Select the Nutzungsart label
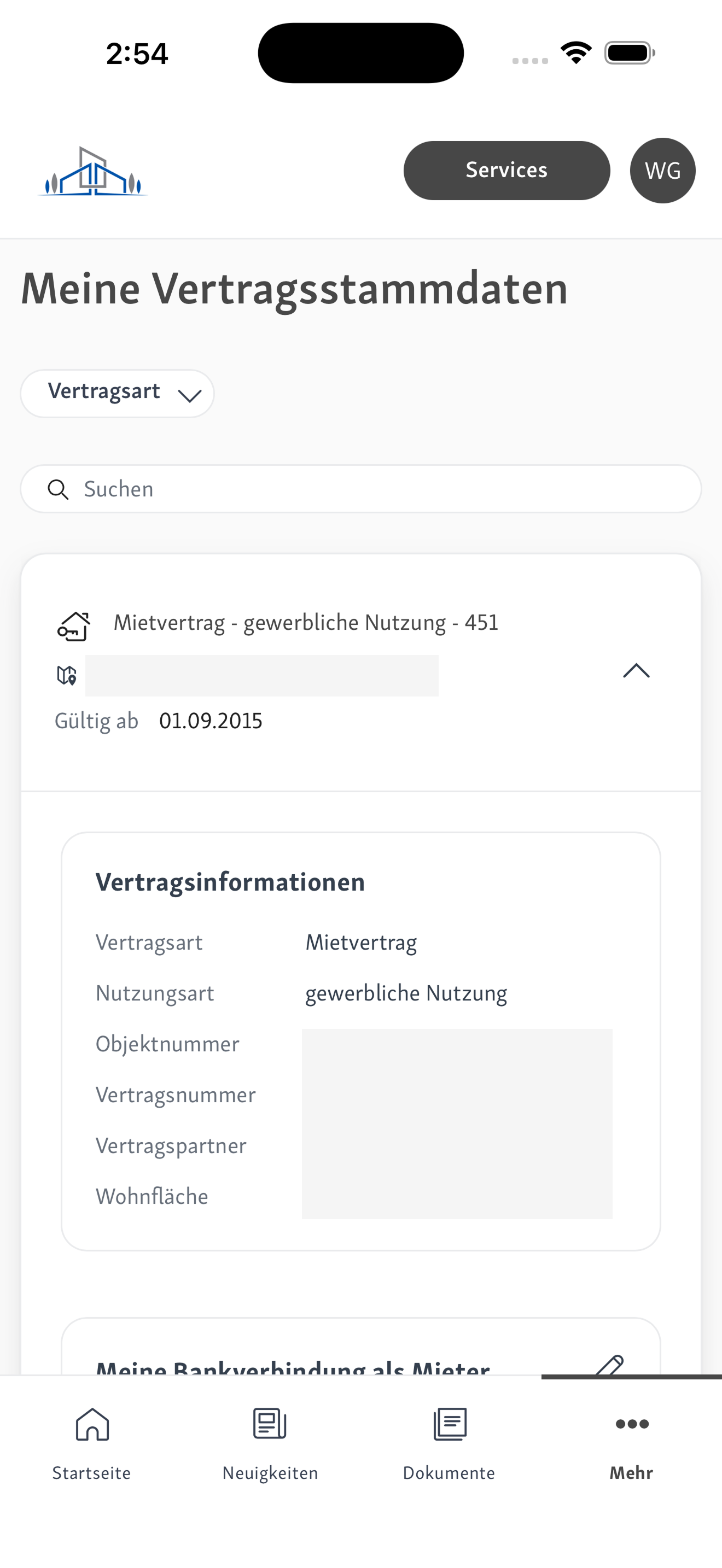Image resolution: width=722 pixels, height=1568 pixels. pos(155,993)
